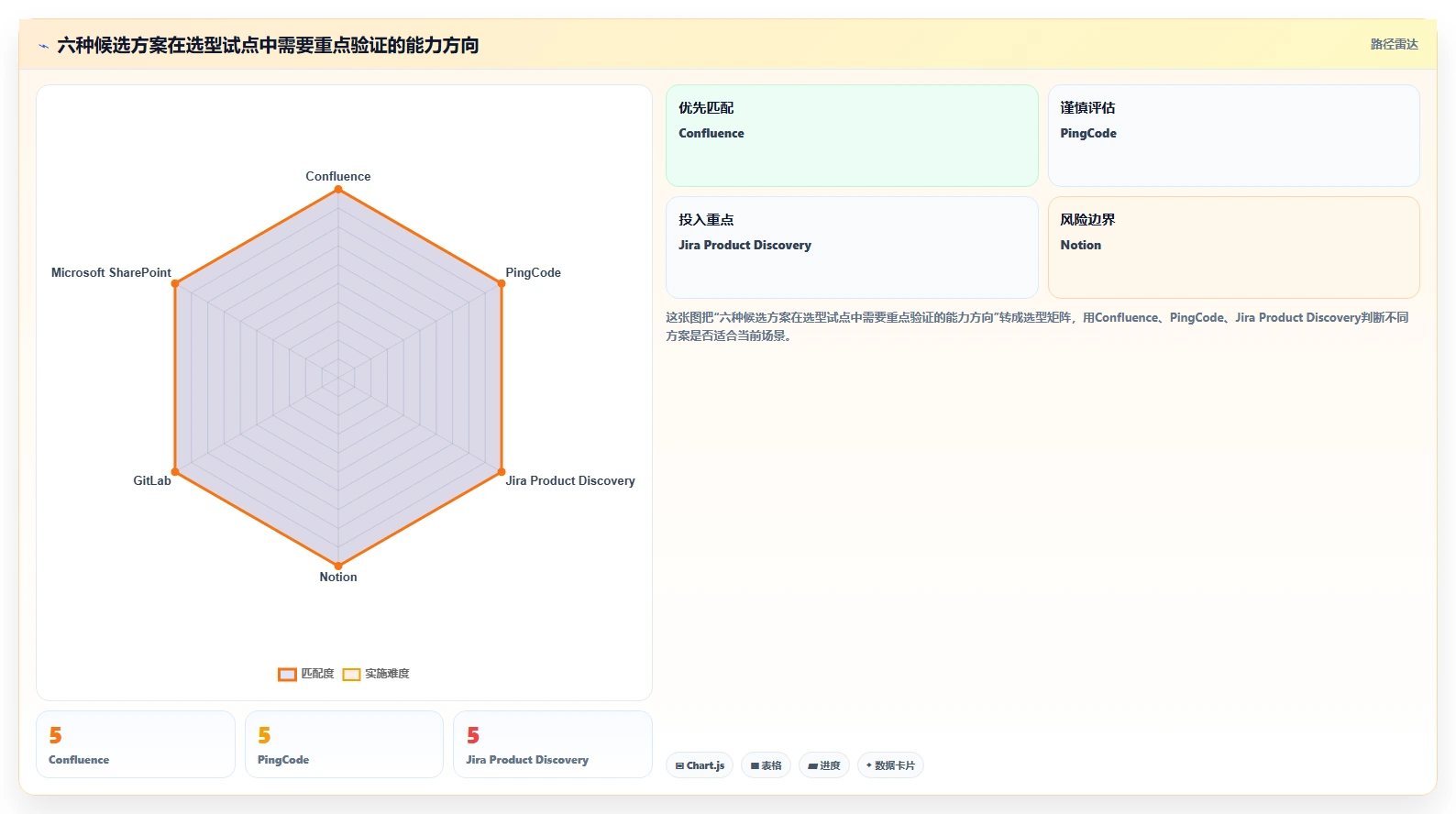Click the Chart.js tag chip
The width and height of the screenshot is (1456, 814).
(x=700, y=765)
